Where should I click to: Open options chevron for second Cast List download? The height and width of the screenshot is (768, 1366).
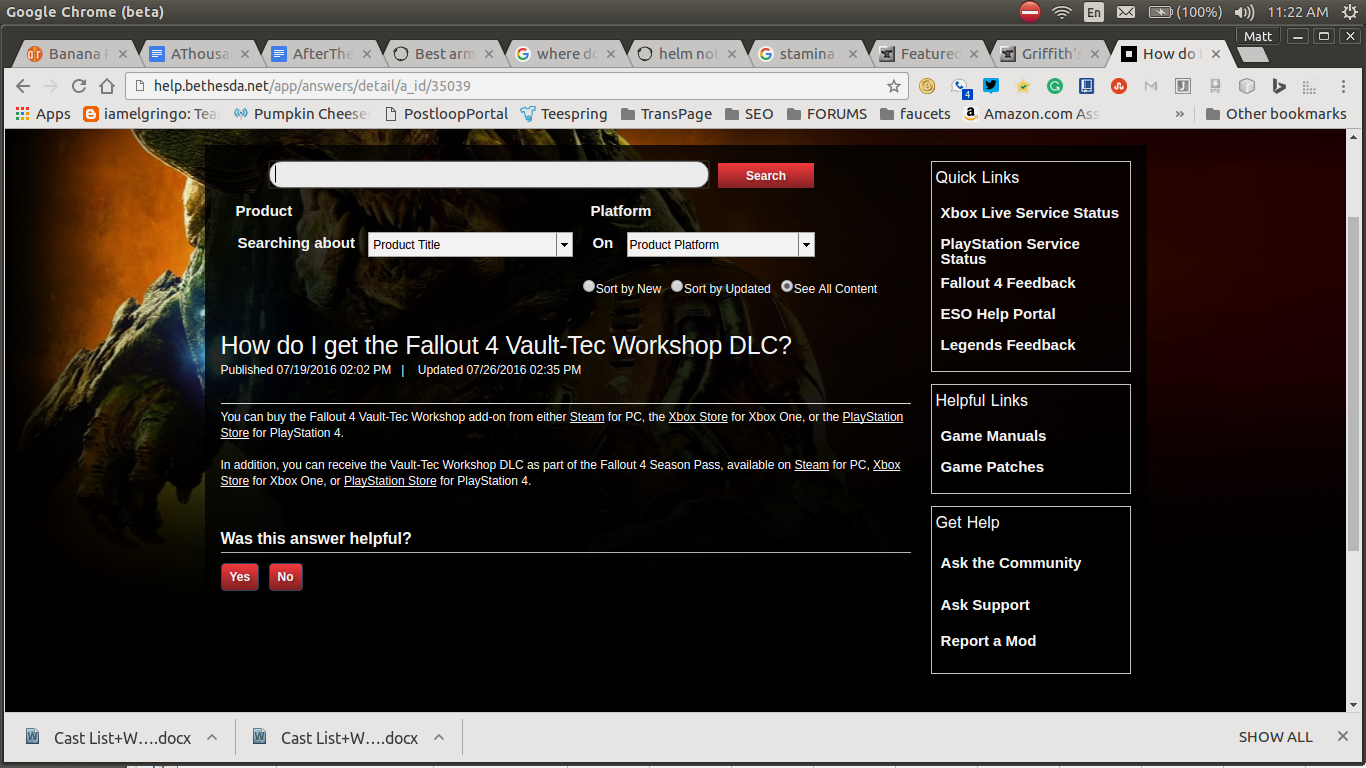439,737
